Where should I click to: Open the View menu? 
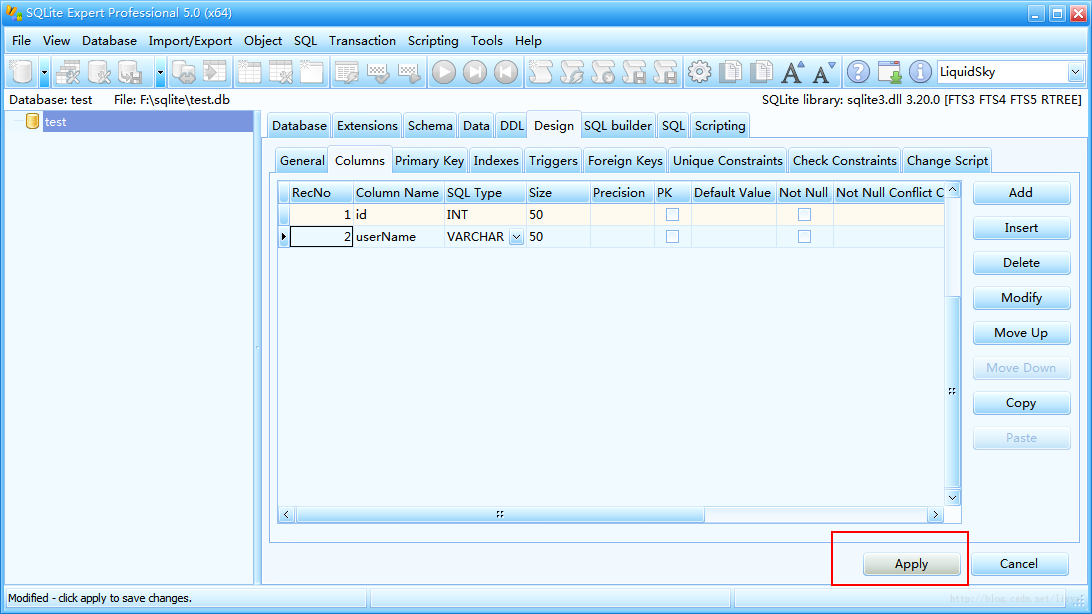tap(56, 40)
